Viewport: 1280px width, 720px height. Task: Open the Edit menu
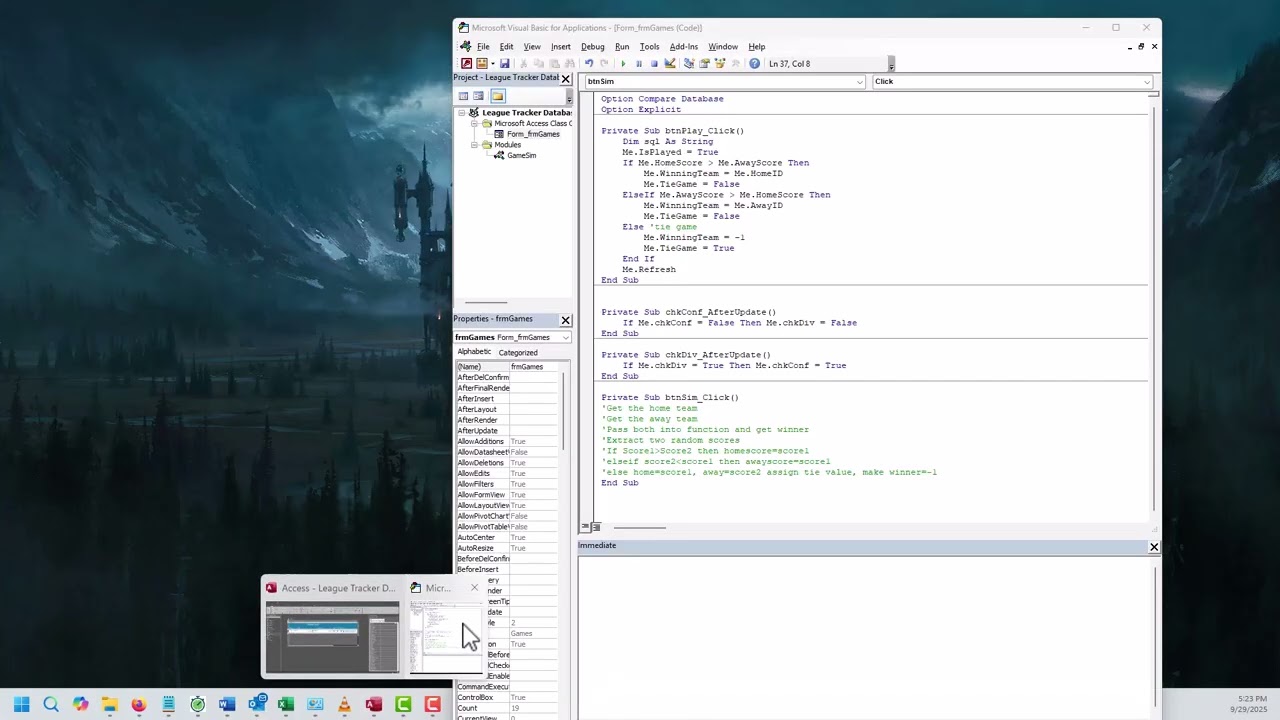click(507, 47)
